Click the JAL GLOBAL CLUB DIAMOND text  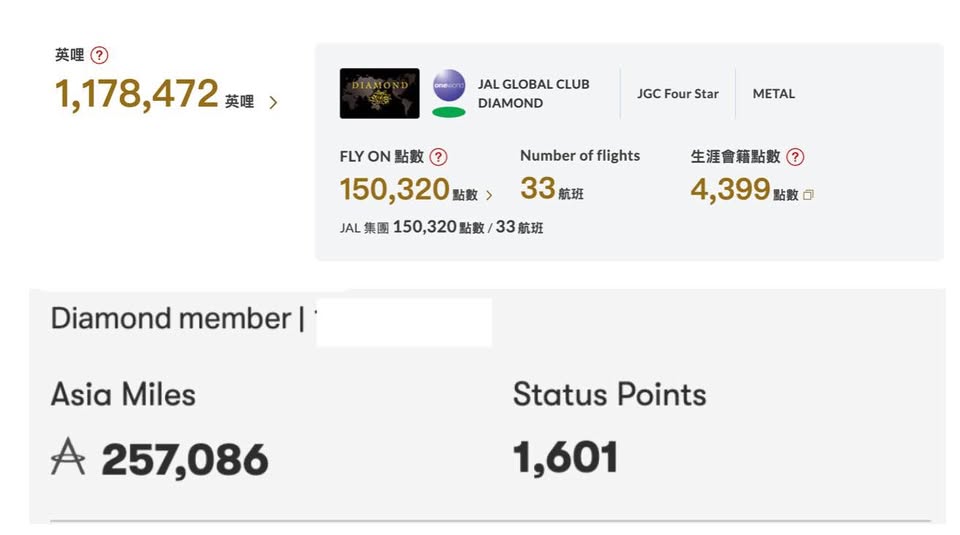[x=533, y=93]
